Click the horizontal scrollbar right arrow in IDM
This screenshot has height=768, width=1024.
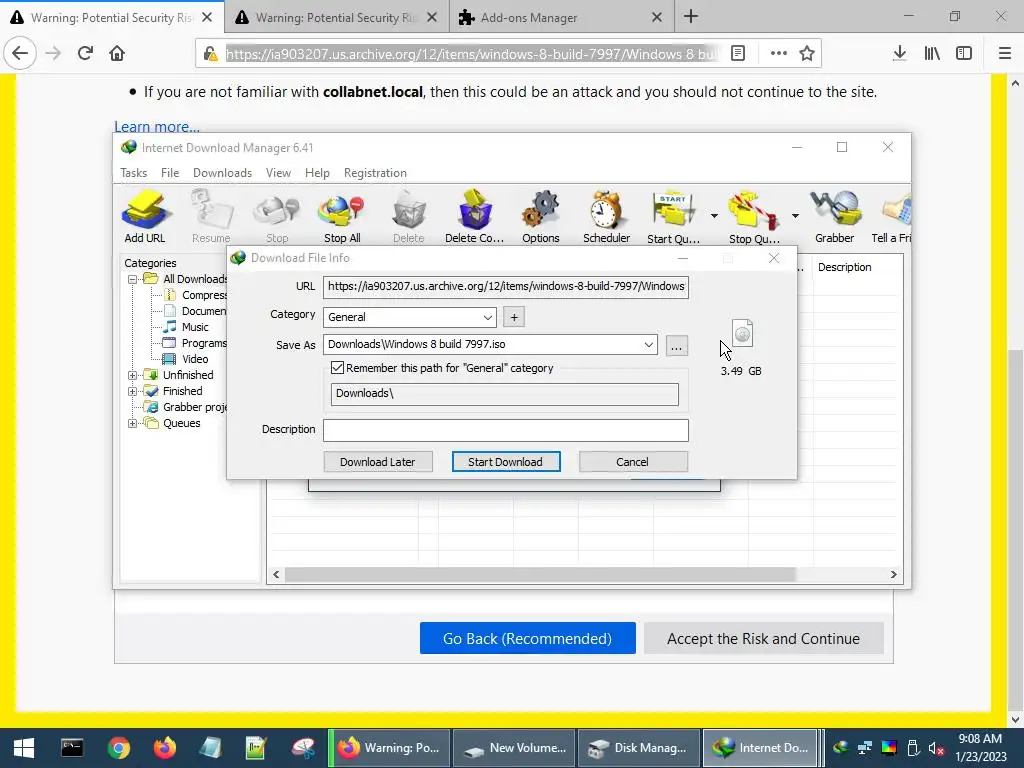pyautogui.click(x=893, y=575)
